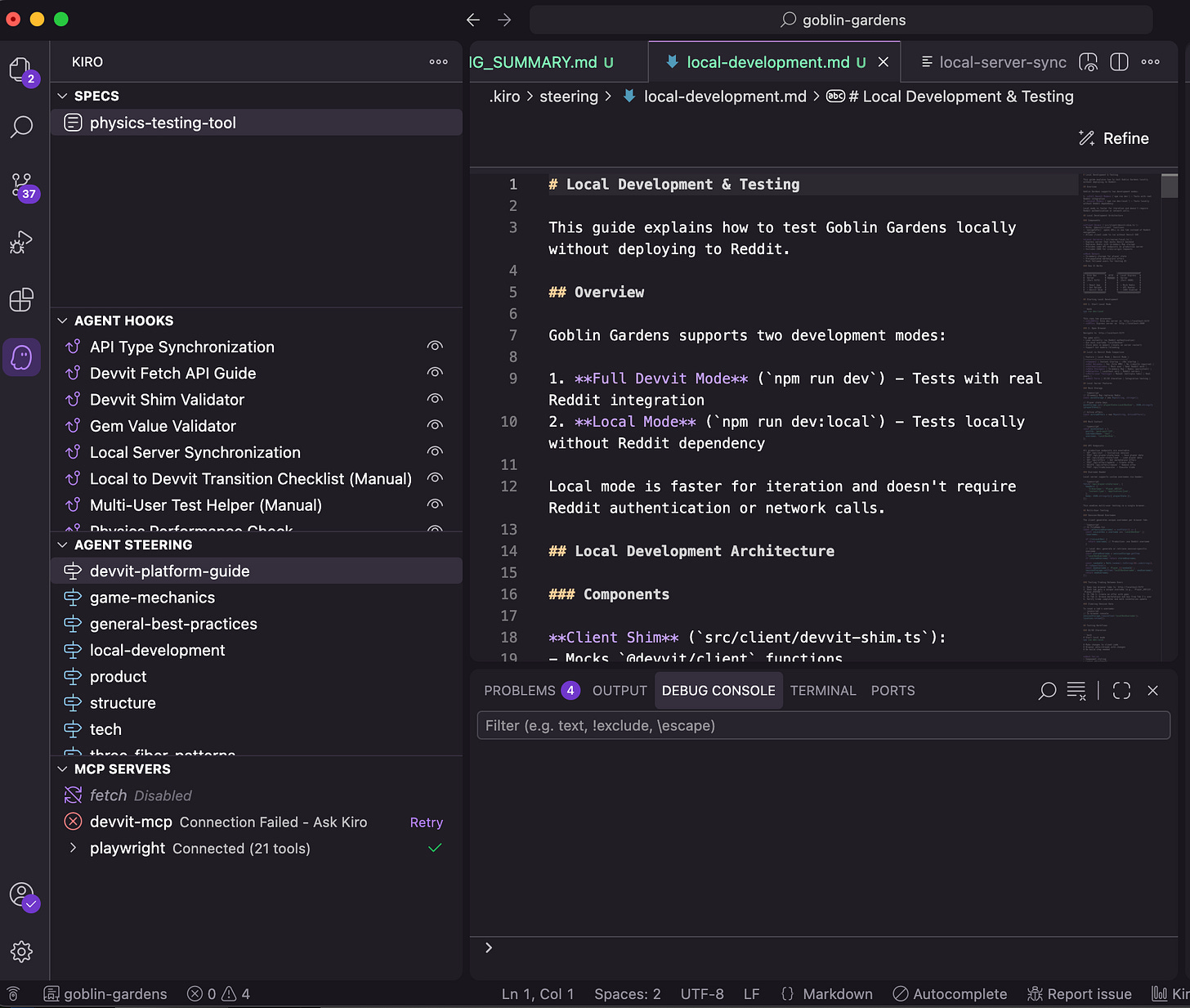Open the Run and Debug view
Screen dimensions: 1190x1008
pos(21,242)
